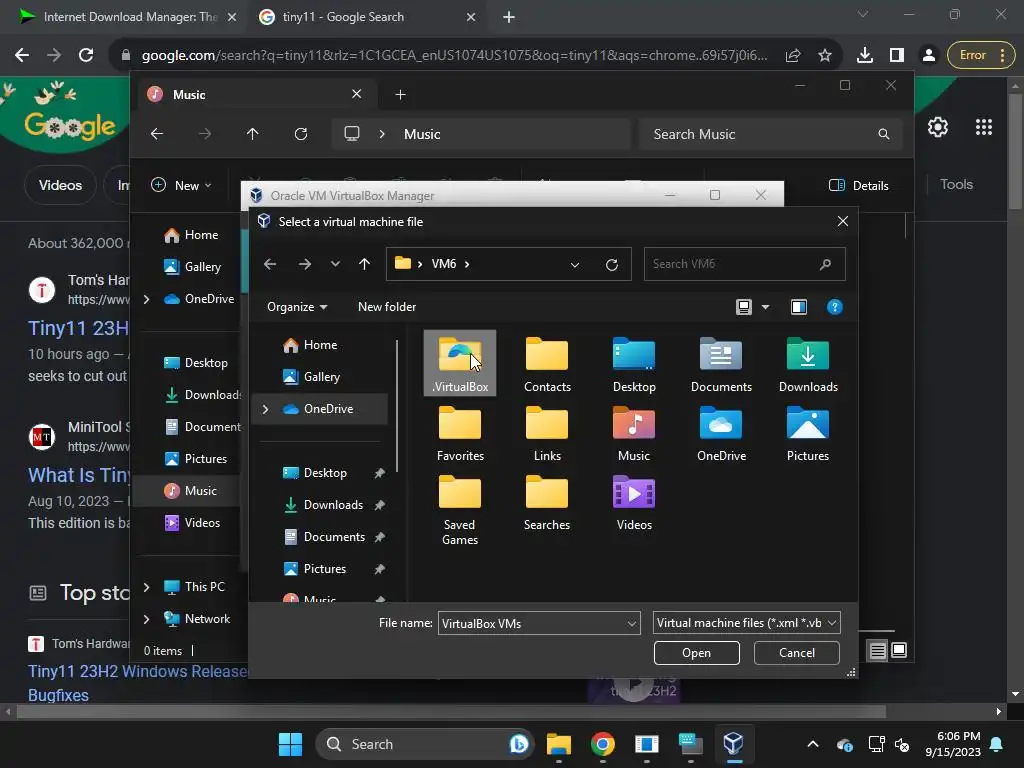Open the Favorites folder
Viewport: 1024px width, 768px height.
(x=460, y=432)
